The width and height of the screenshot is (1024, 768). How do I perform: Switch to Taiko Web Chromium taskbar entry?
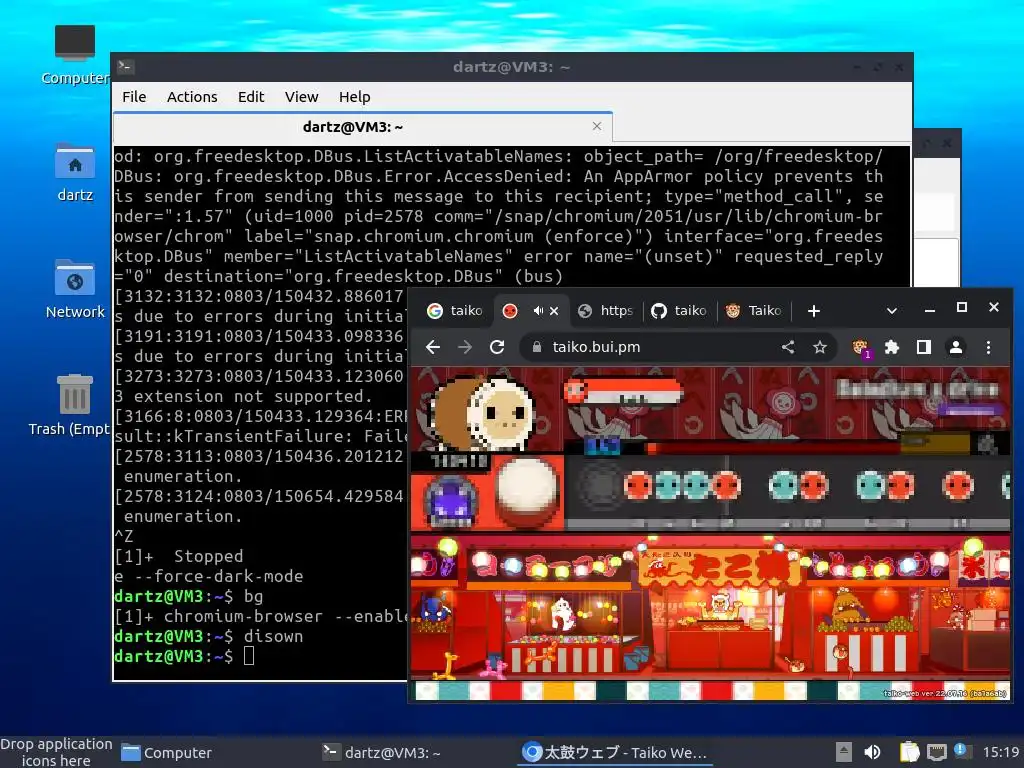tap(615, 752)
